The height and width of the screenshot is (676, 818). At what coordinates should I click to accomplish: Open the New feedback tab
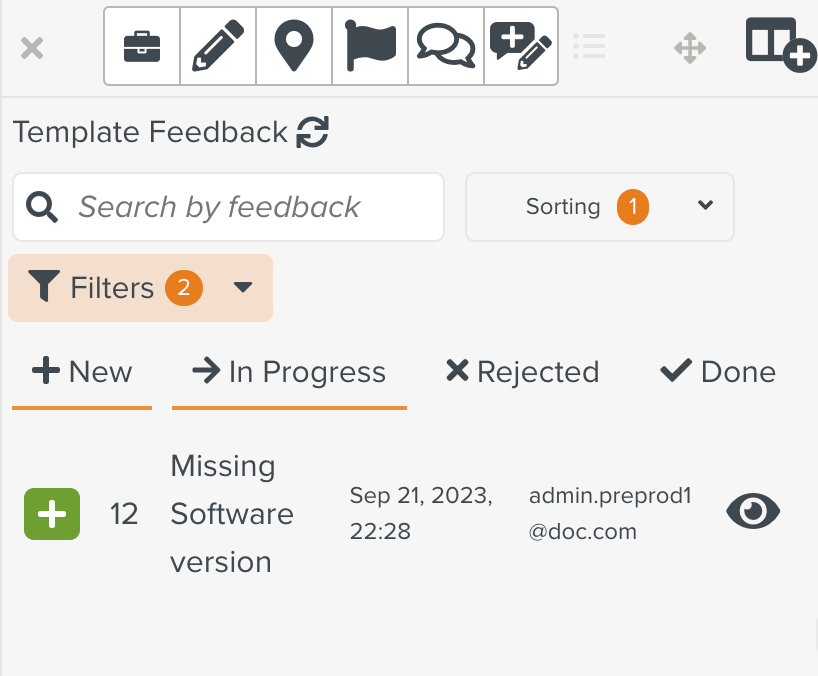[81, 371]
